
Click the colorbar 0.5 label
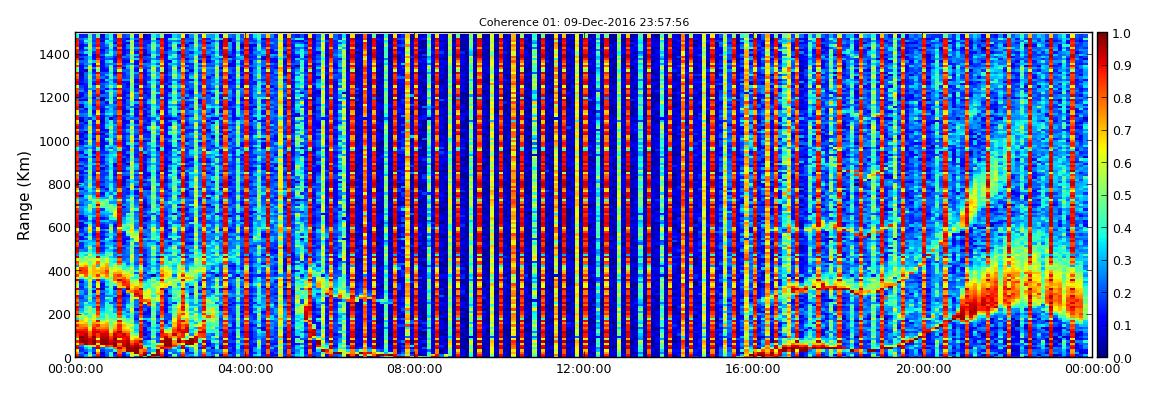pyautogui.click(x=1121, y=195)
